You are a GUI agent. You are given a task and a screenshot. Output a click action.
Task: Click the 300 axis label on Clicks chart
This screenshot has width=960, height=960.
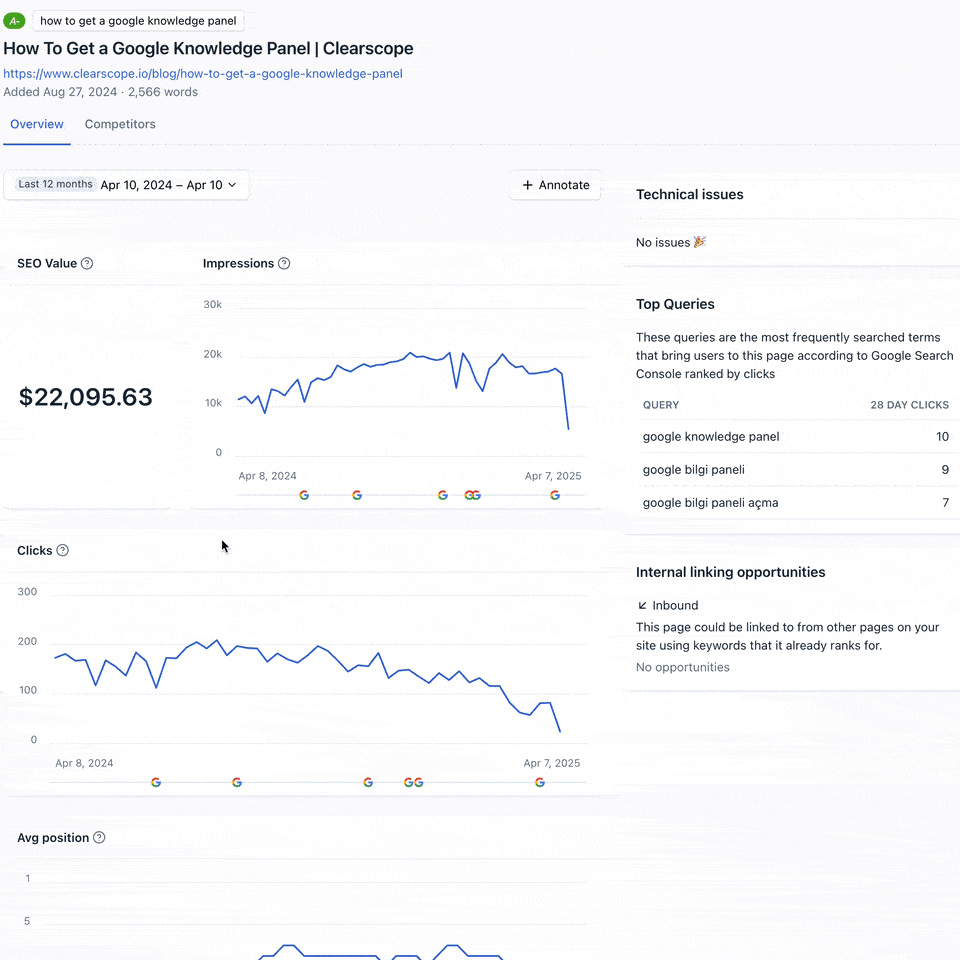pyautogui.click(x=27, y=591)
